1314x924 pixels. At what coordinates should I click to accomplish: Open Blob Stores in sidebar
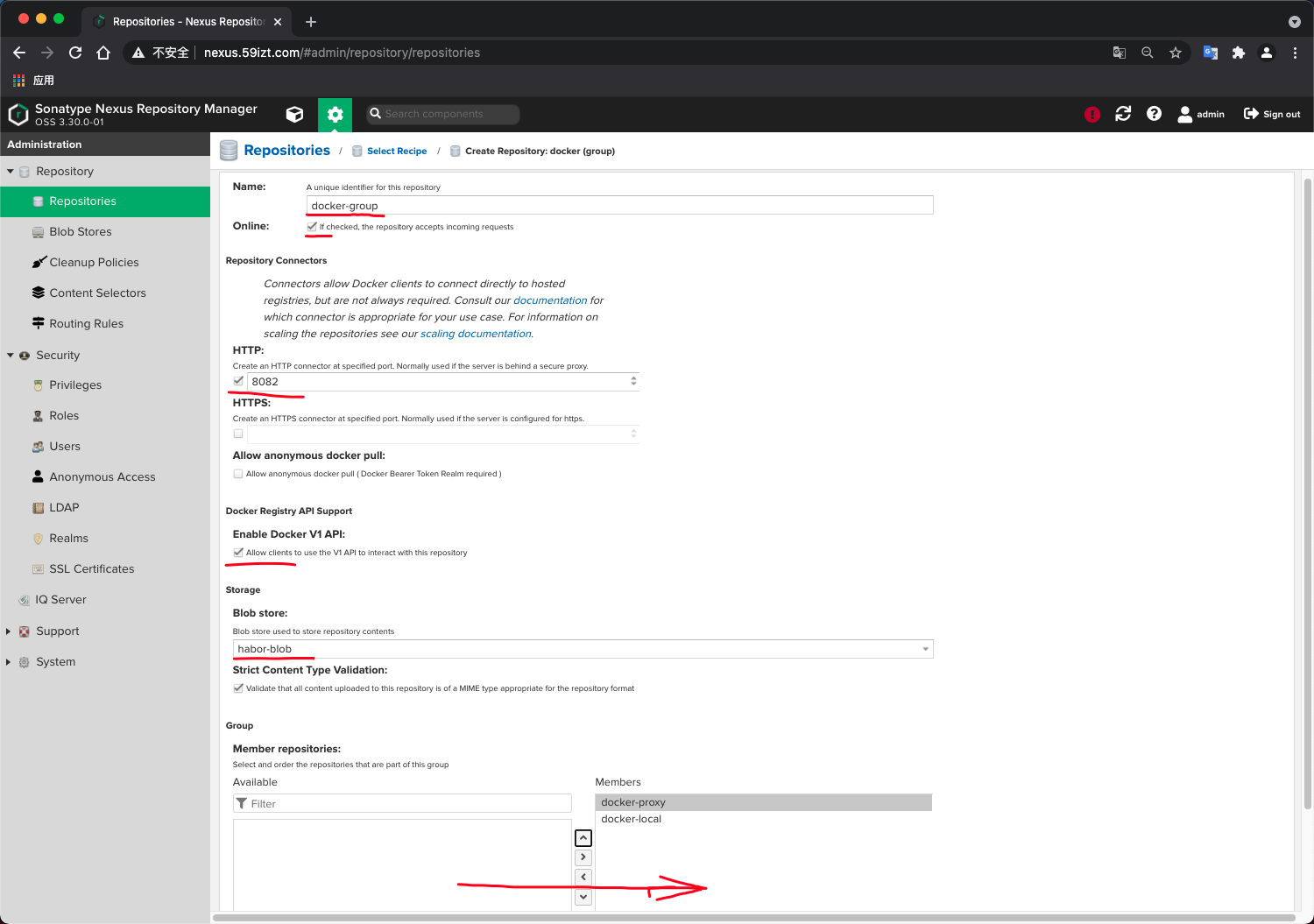(105, 232)
